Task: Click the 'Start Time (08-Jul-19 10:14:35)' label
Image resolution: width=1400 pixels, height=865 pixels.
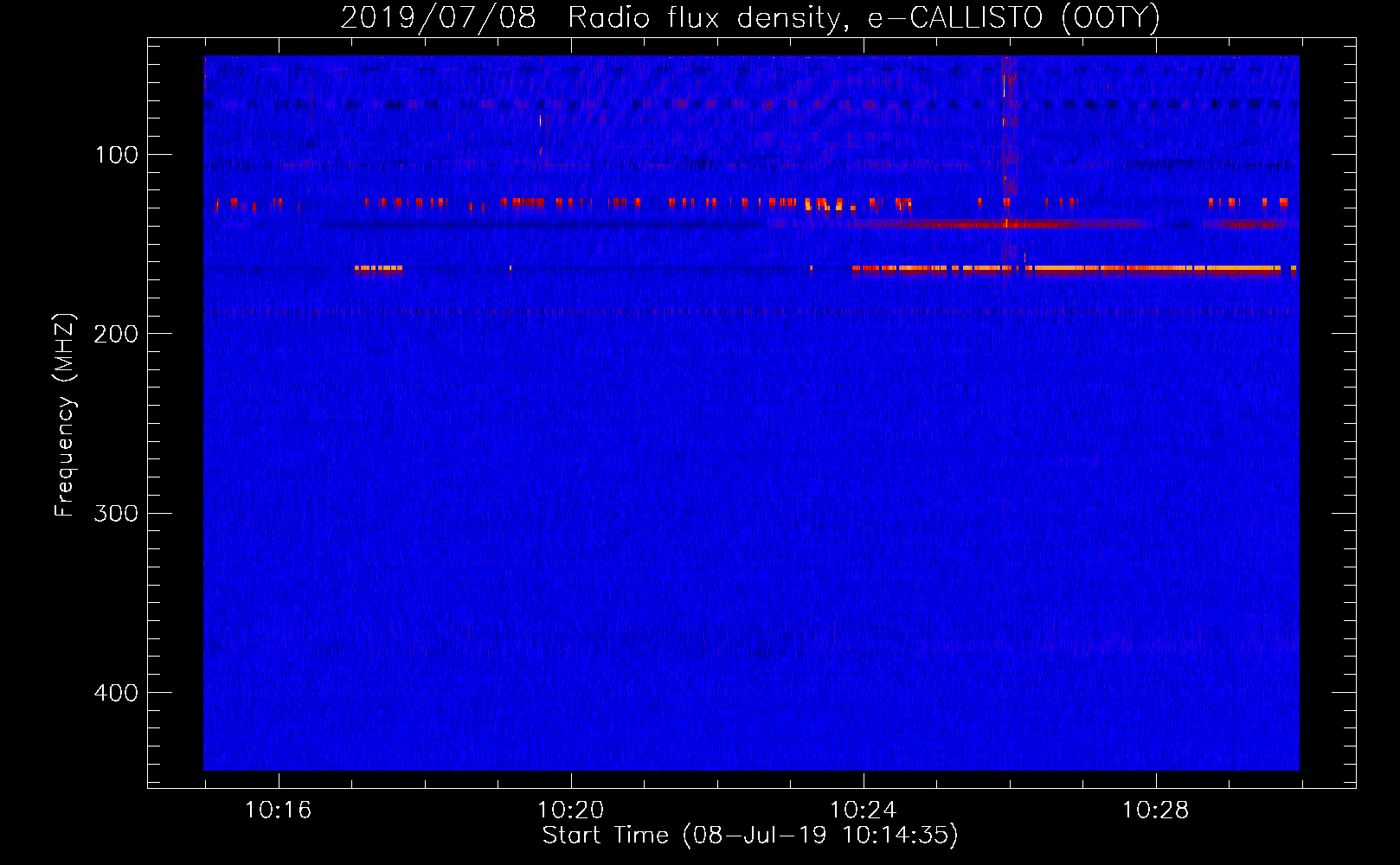Action: point(750,836)
